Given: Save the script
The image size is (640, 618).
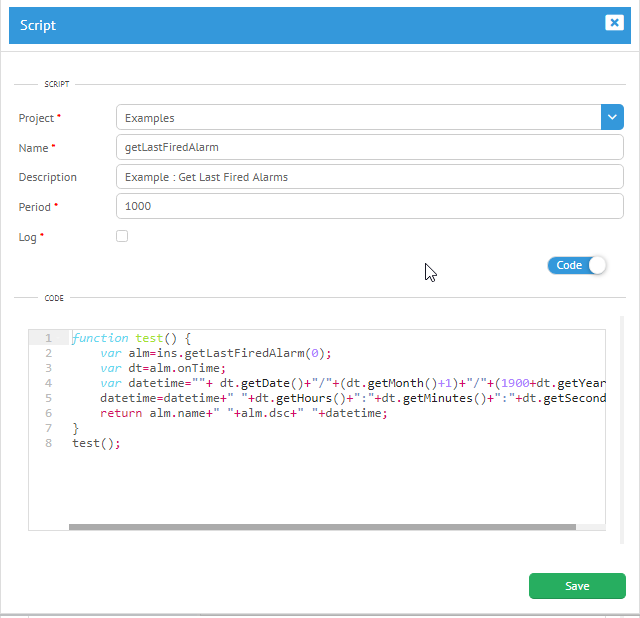Looking at the screenshot, I should (x=577, y=586).
